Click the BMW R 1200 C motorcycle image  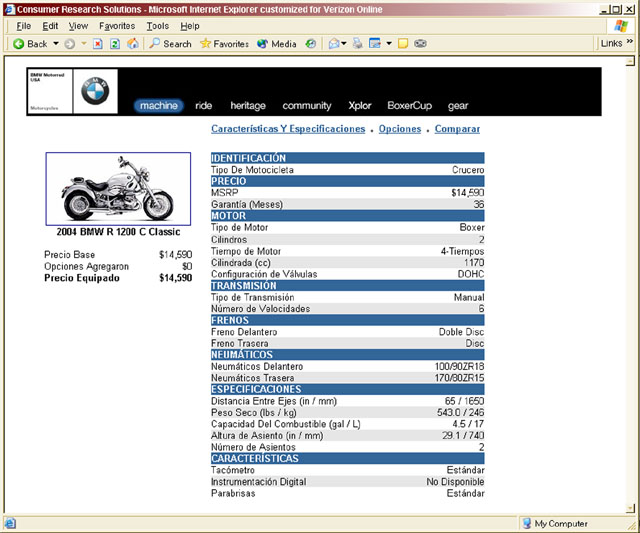pos(118,189)
